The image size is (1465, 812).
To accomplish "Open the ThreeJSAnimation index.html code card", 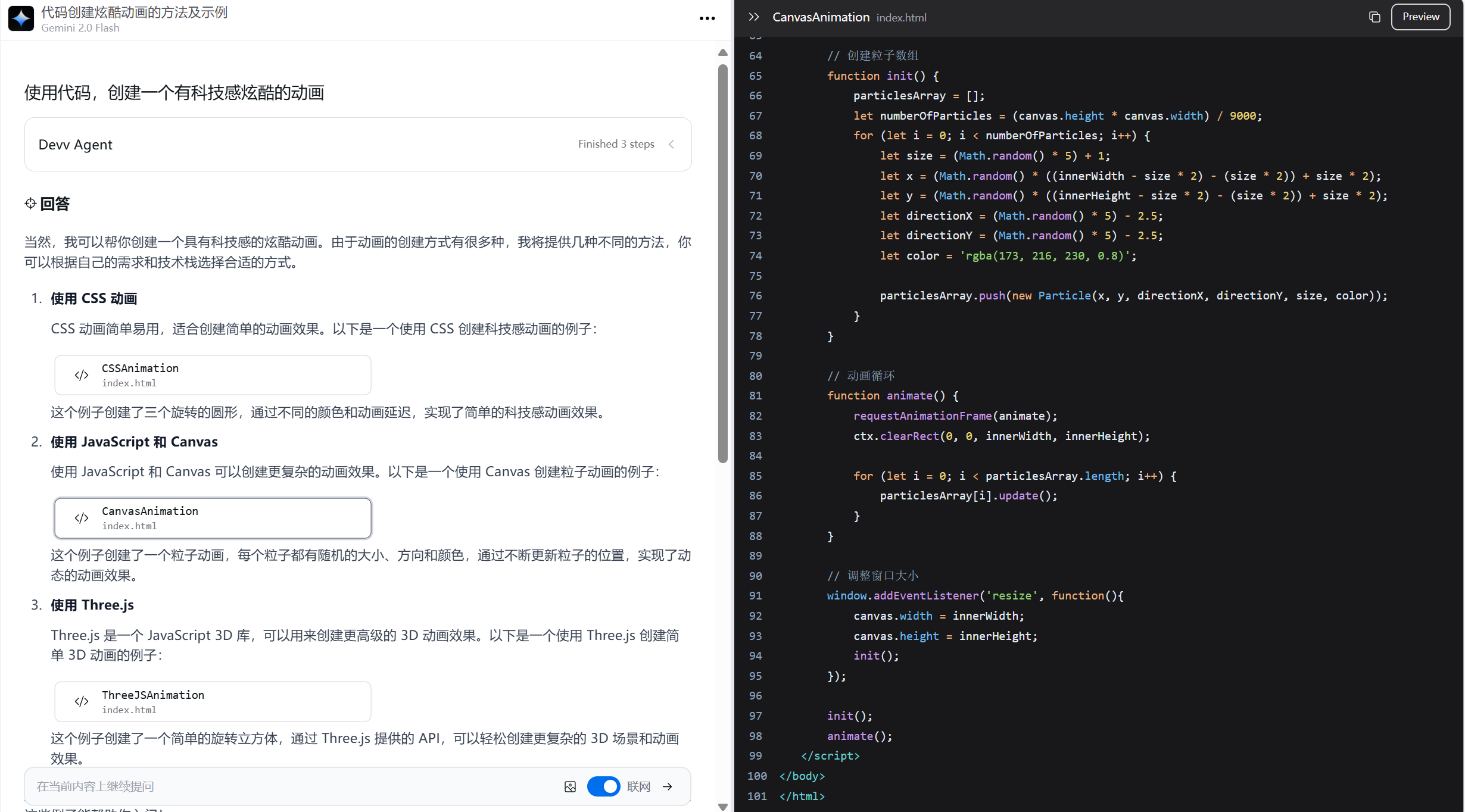I will coord(213,701).
